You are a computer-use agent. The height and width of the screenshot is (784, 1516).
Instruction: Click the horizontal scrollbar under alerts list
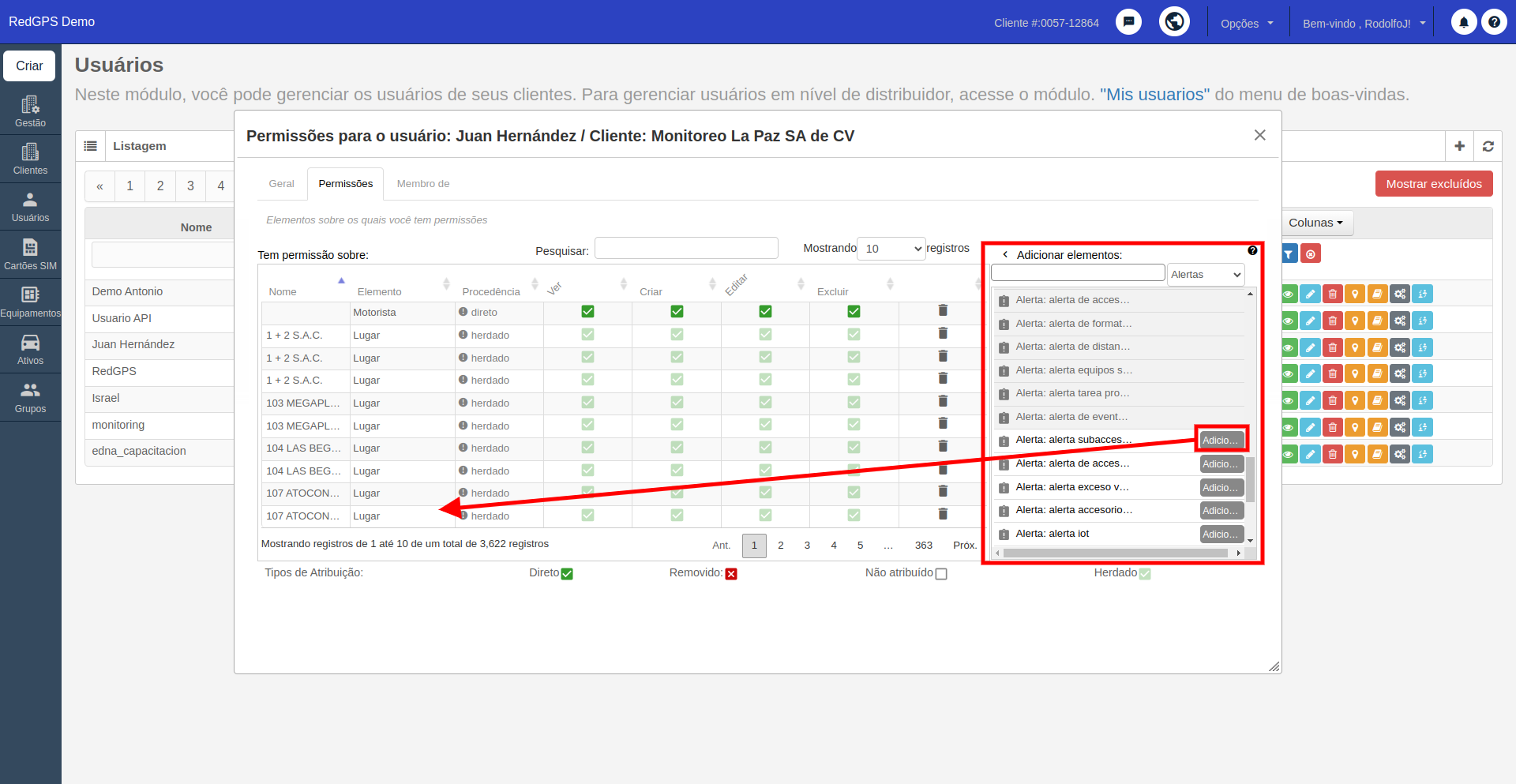point(1115,553)
